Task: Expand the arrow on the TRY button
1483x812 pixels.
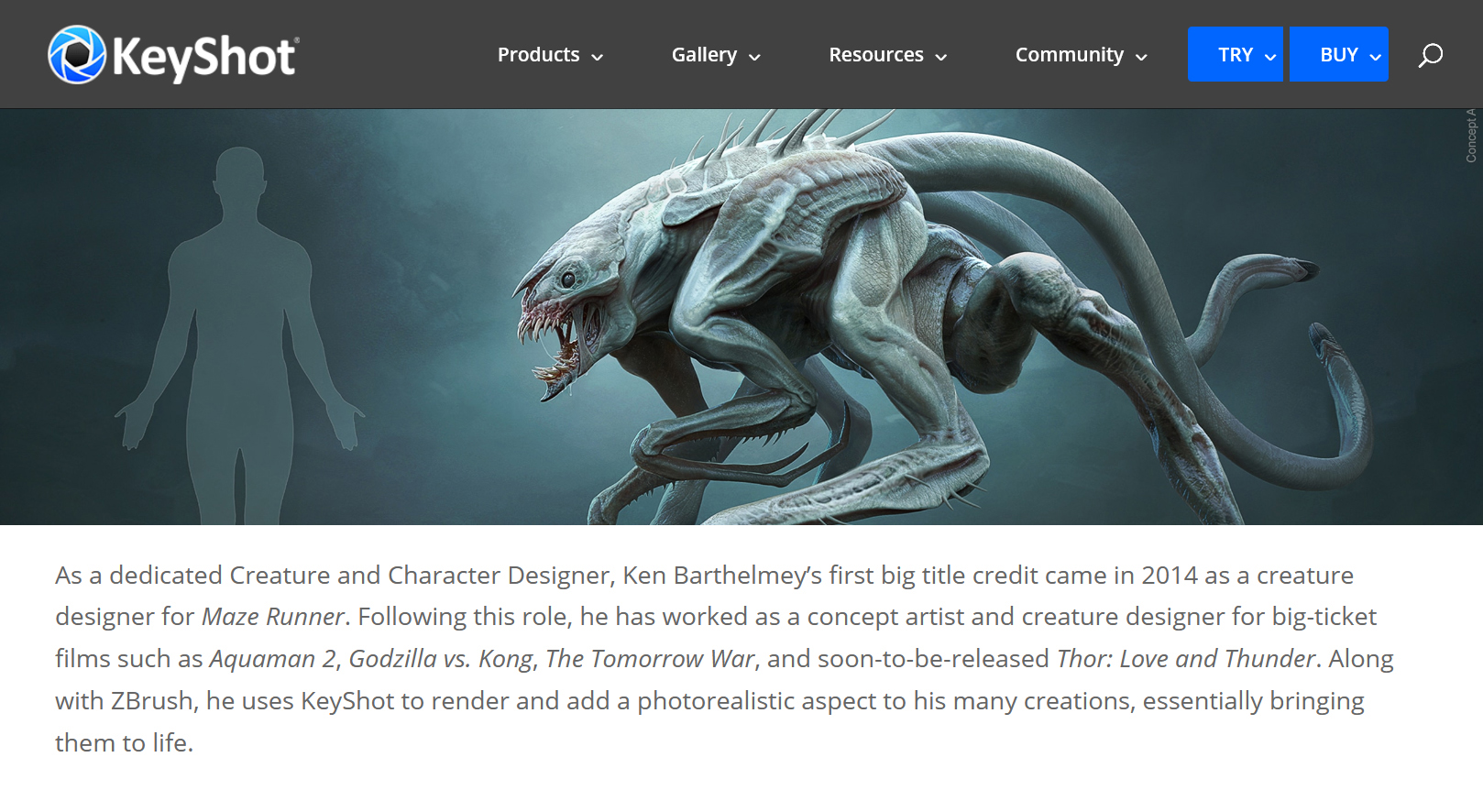Action: [1270, 57]
